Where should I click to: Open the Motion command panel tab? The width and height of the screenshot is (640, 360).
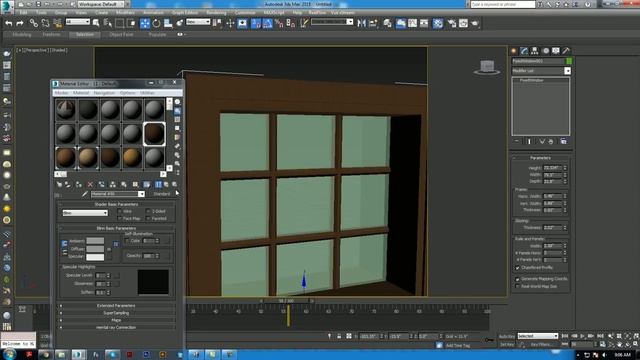tap(545, 51)
